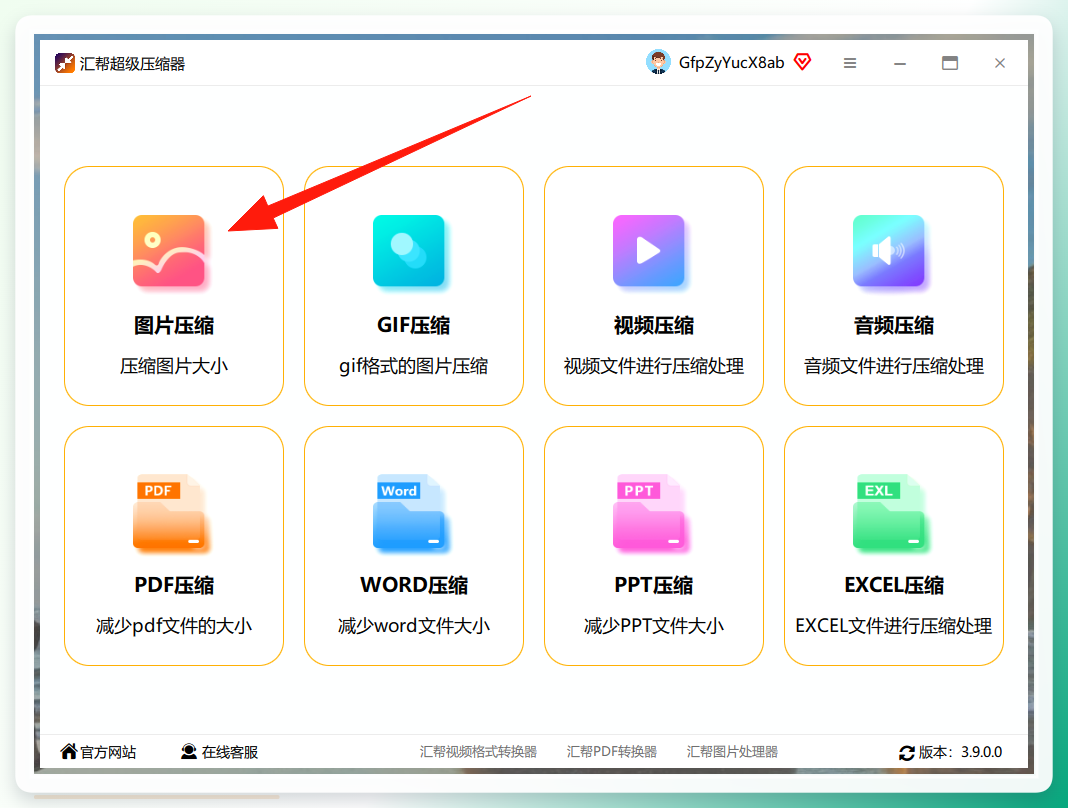Close the compressor window
This screenshot has height=808, width=1068.
tap(1000, 63)
